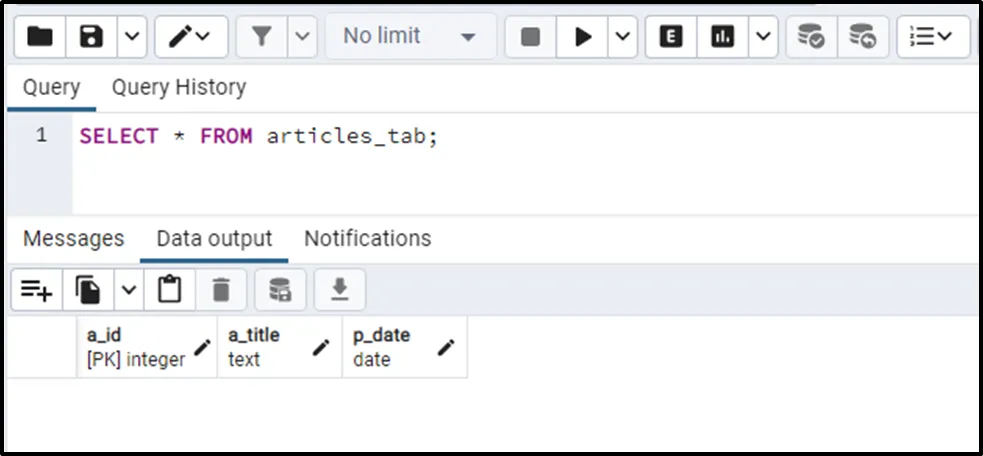
Task: Open the execute options dropdown arrow
Action: point(623,37)
